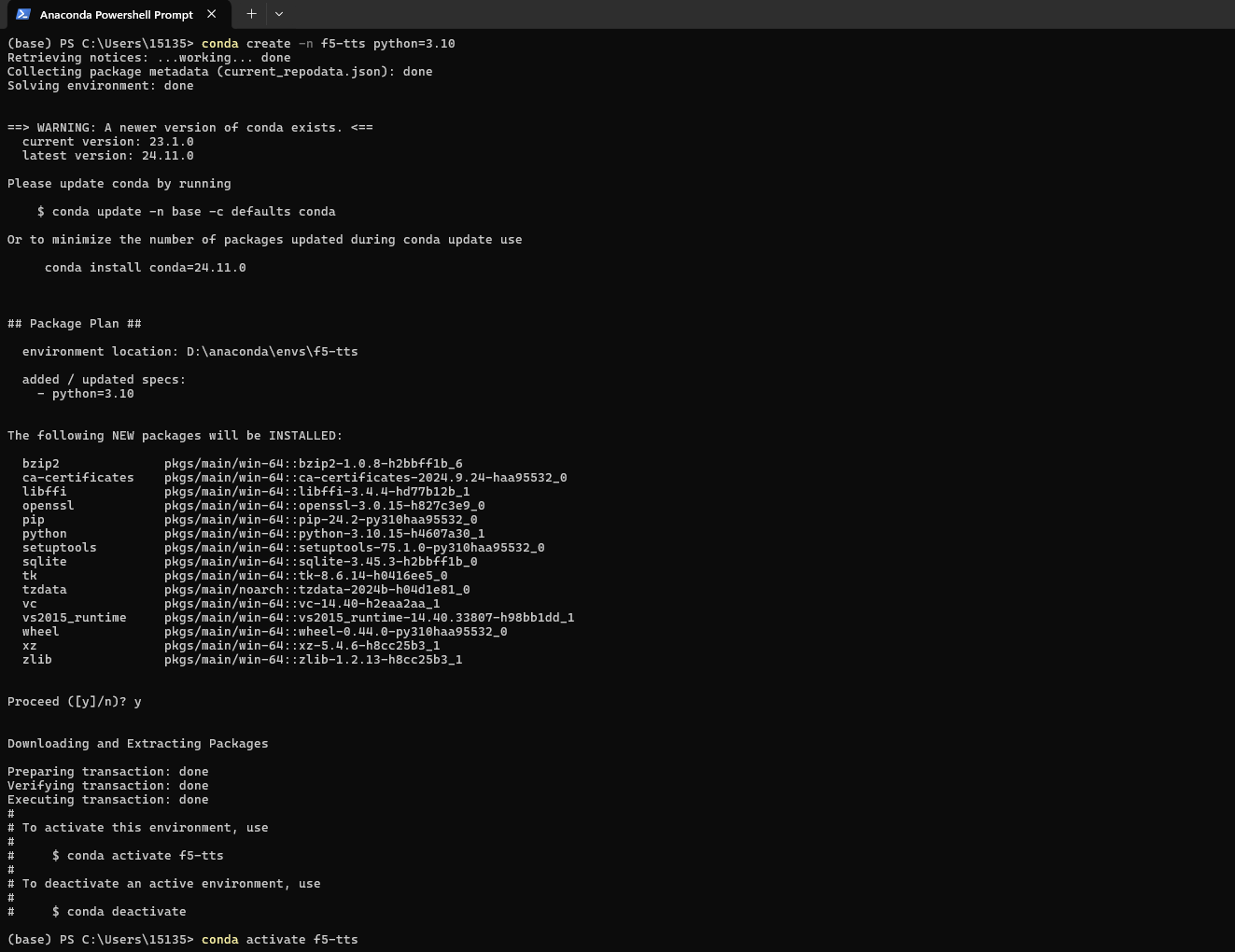Click the sqlite package row

[250, 562]
